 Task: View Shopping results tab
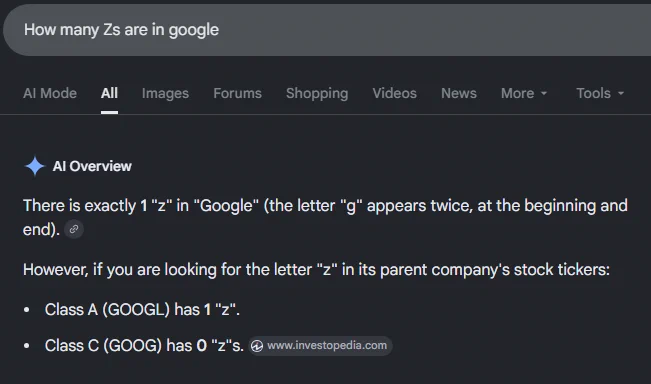(x=317, y=93)
